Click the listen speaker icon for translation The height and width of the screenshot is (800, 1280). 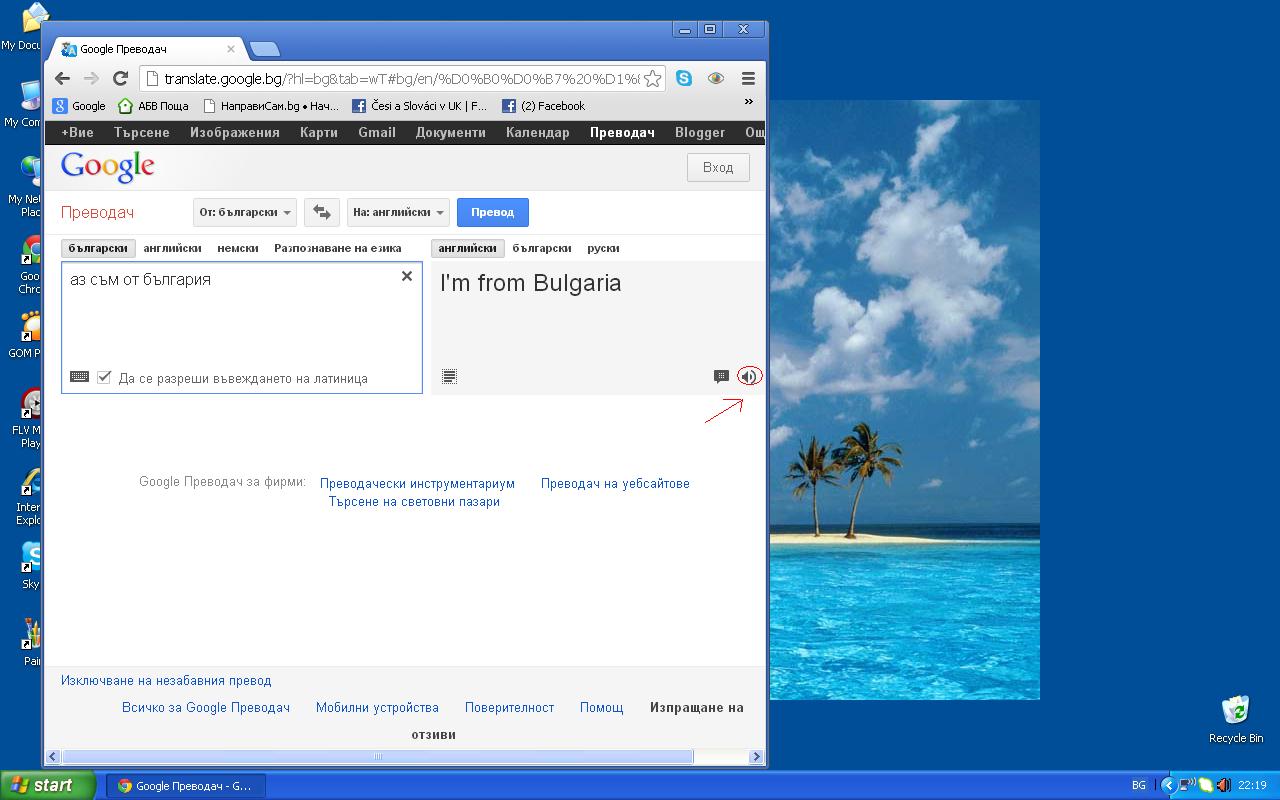(748, 377)
